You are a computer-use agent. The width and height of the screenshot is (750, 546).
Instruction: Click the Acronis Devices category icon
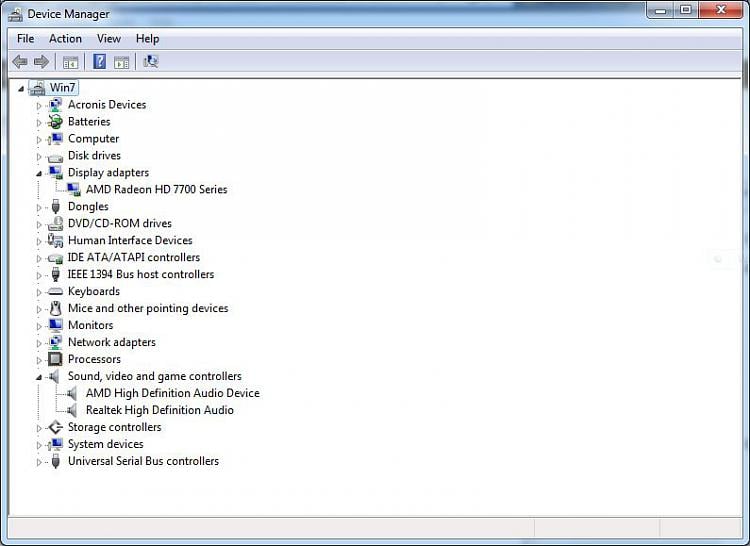pyautogui.click(x=55, y=105)
